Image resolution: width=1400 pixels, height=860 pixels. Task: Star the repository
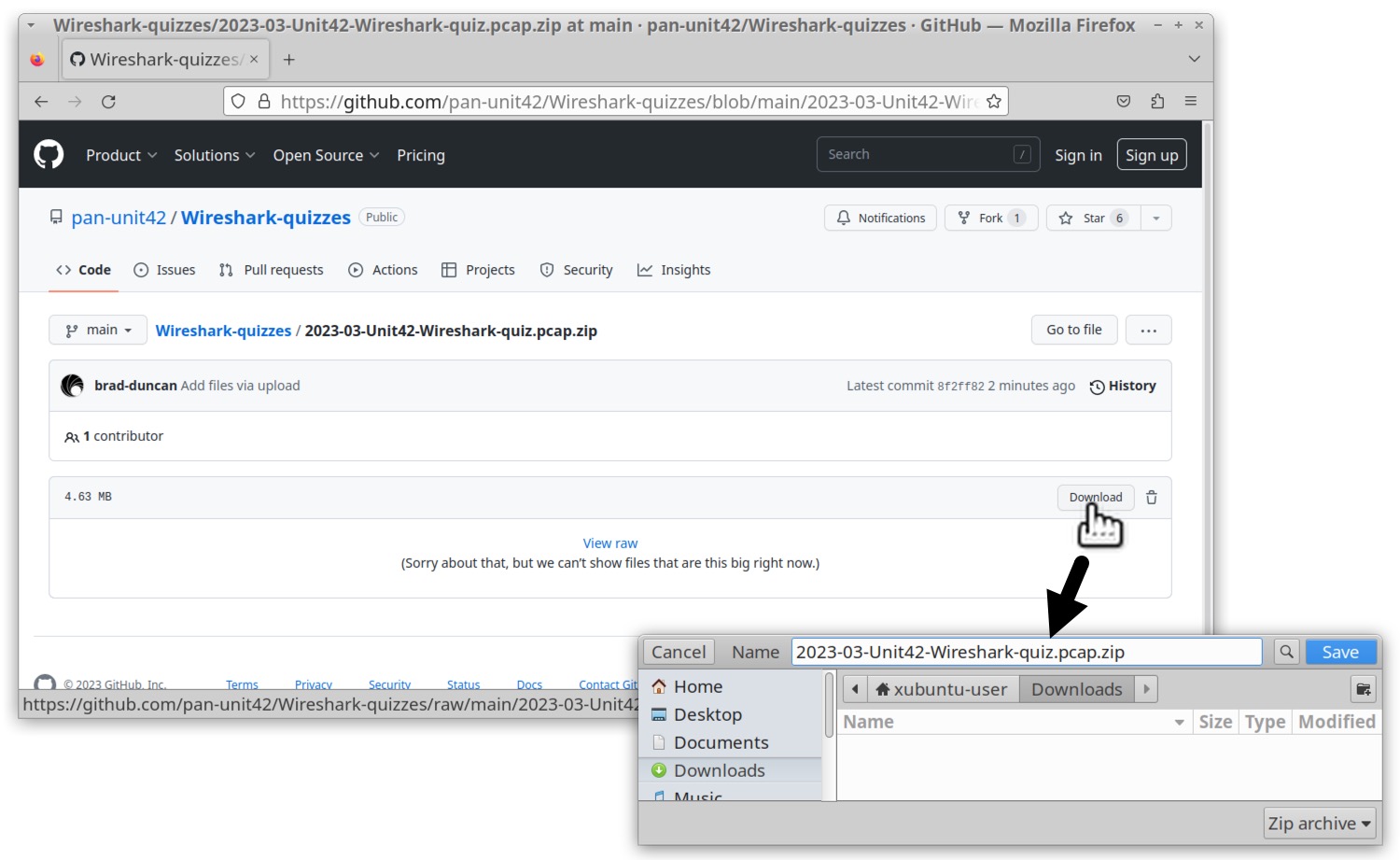pos(1094,218)
